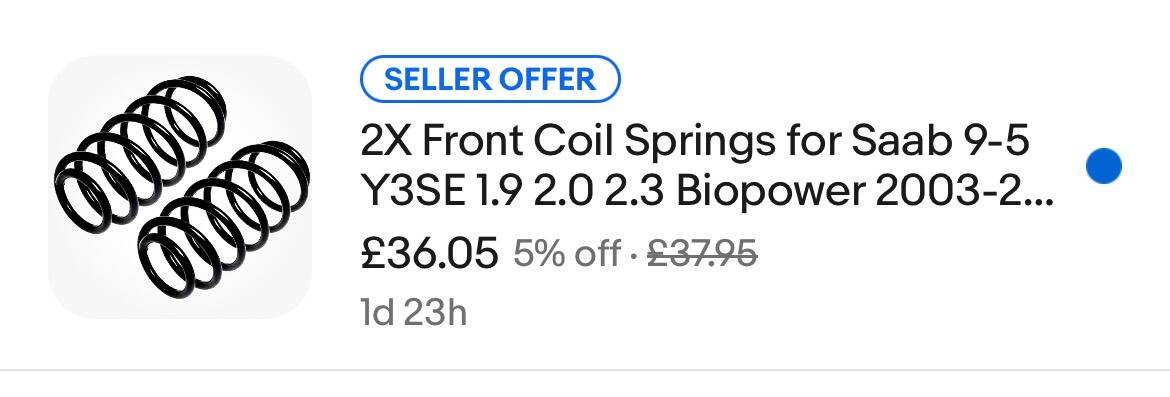Click the '5% off' discount label
Viewport: 1170px width, 397px height.
coord(566,254)
